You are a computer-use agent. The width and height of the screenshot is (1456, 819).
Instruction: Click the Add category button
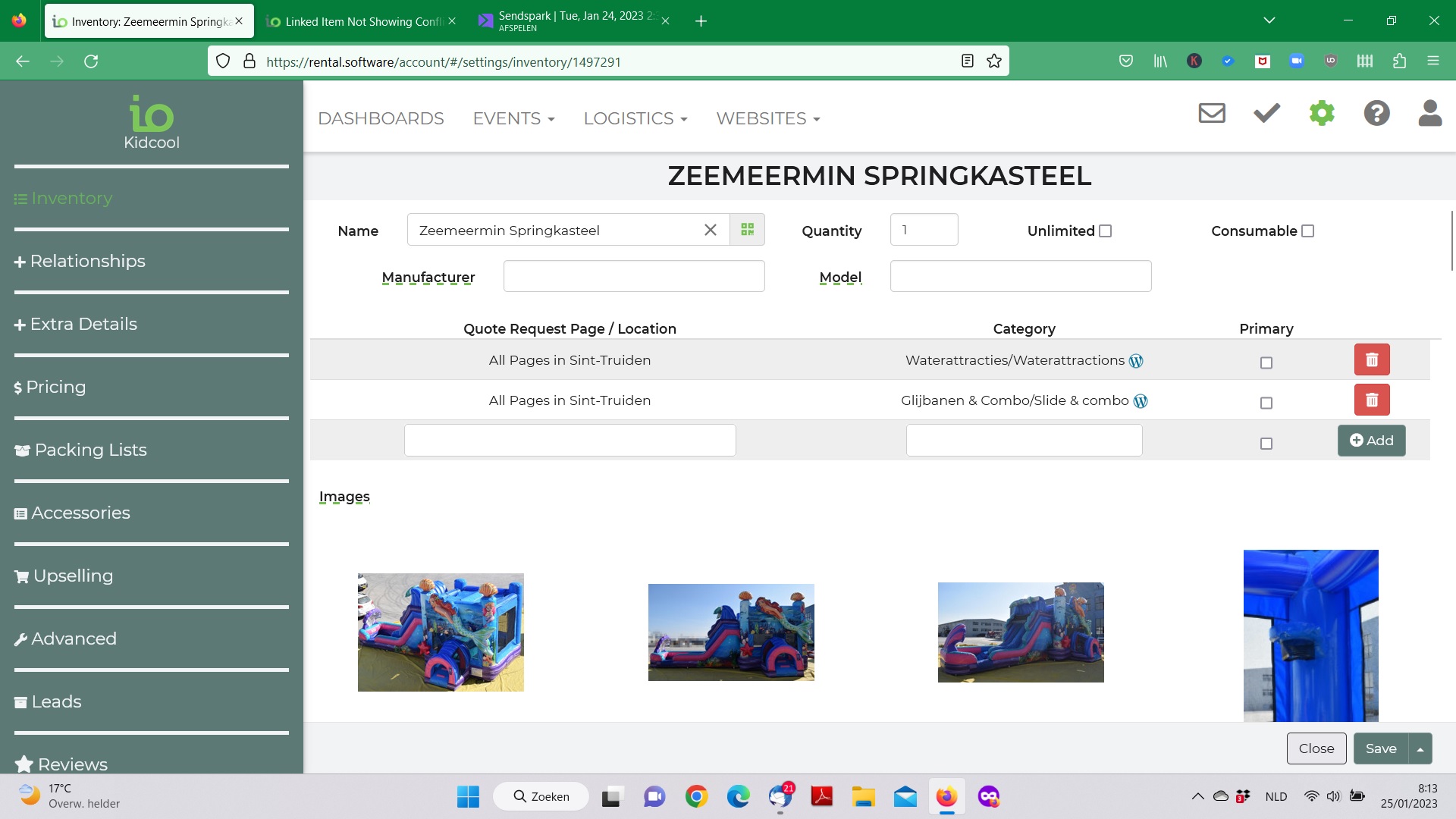click(x=1371, y=441)
